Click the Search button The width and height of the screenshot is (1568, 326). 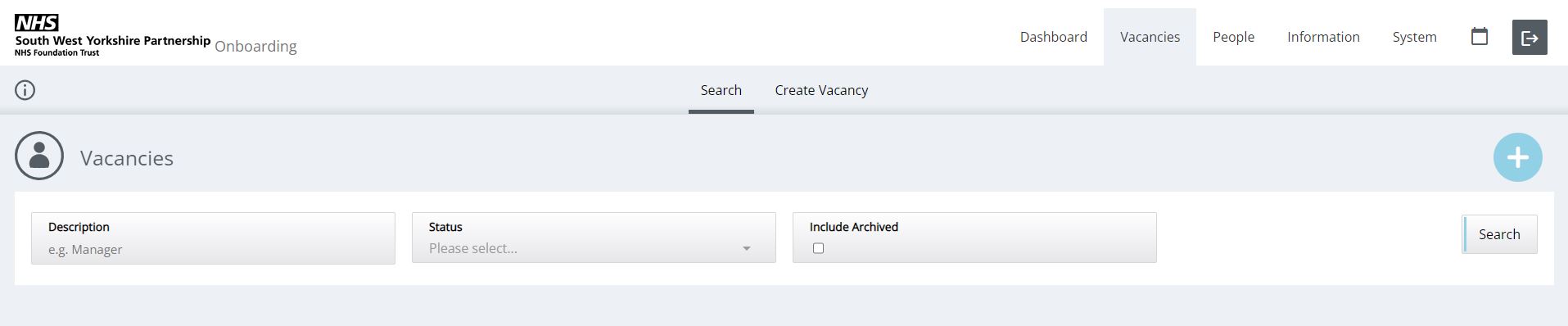[1499, 234]
